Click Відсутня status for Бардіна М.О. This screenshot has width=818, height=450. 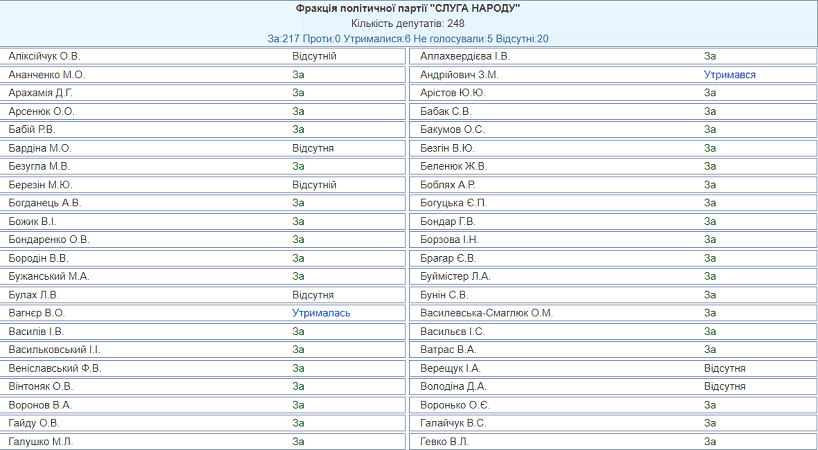pyautogui.click(x=312, y=148)
